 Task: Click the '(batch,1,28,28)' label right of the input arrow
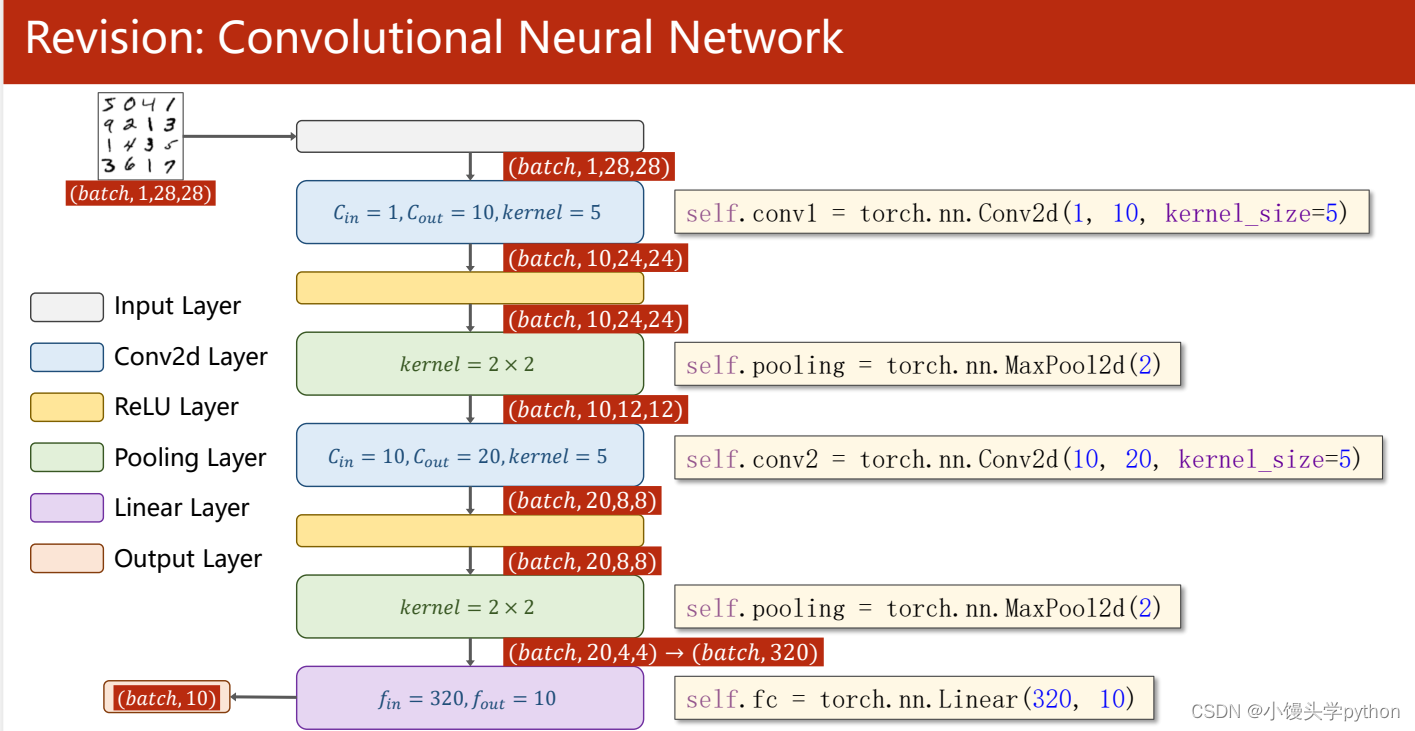pos(589,167)
